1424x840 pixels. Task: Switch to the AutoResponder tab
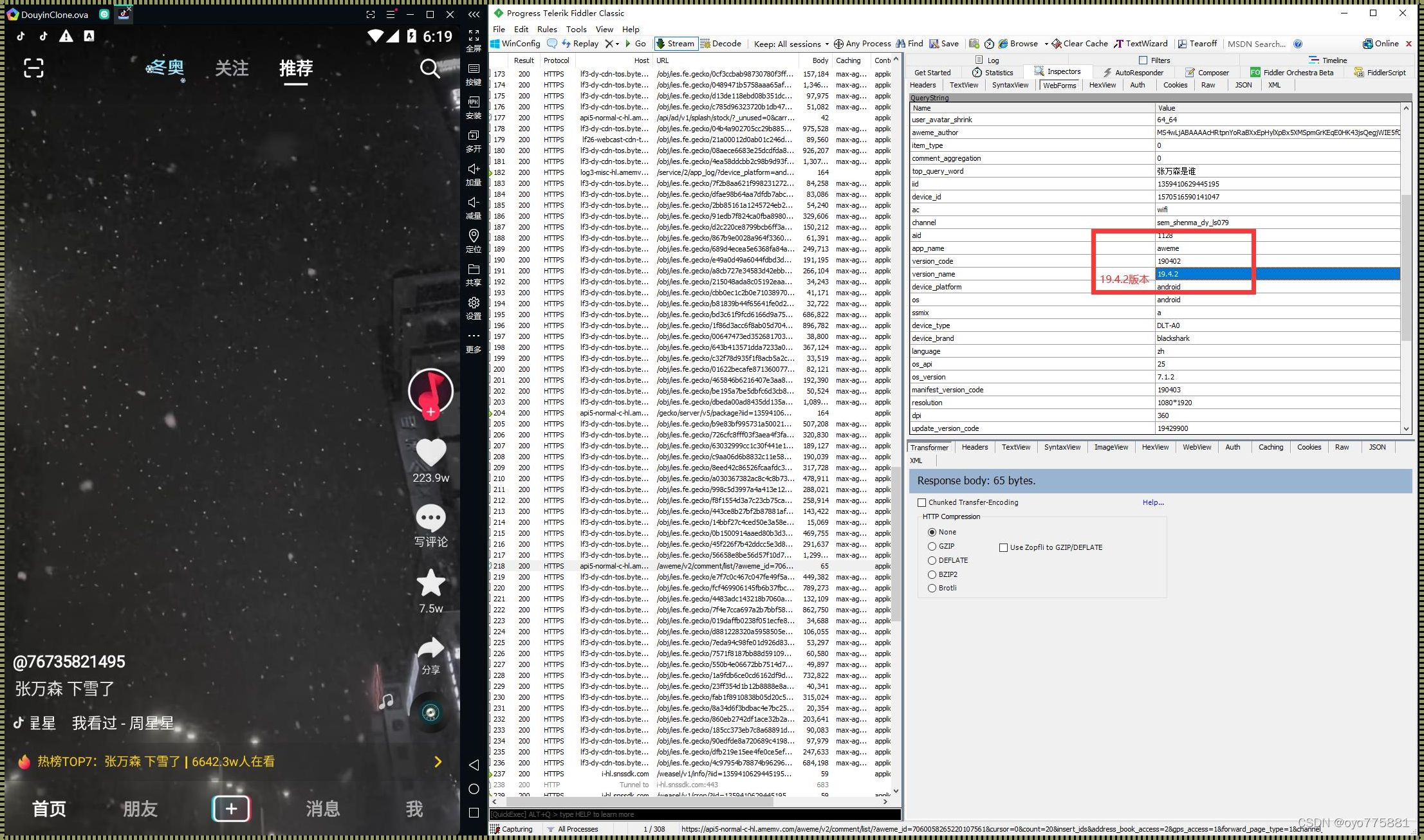1133,72
